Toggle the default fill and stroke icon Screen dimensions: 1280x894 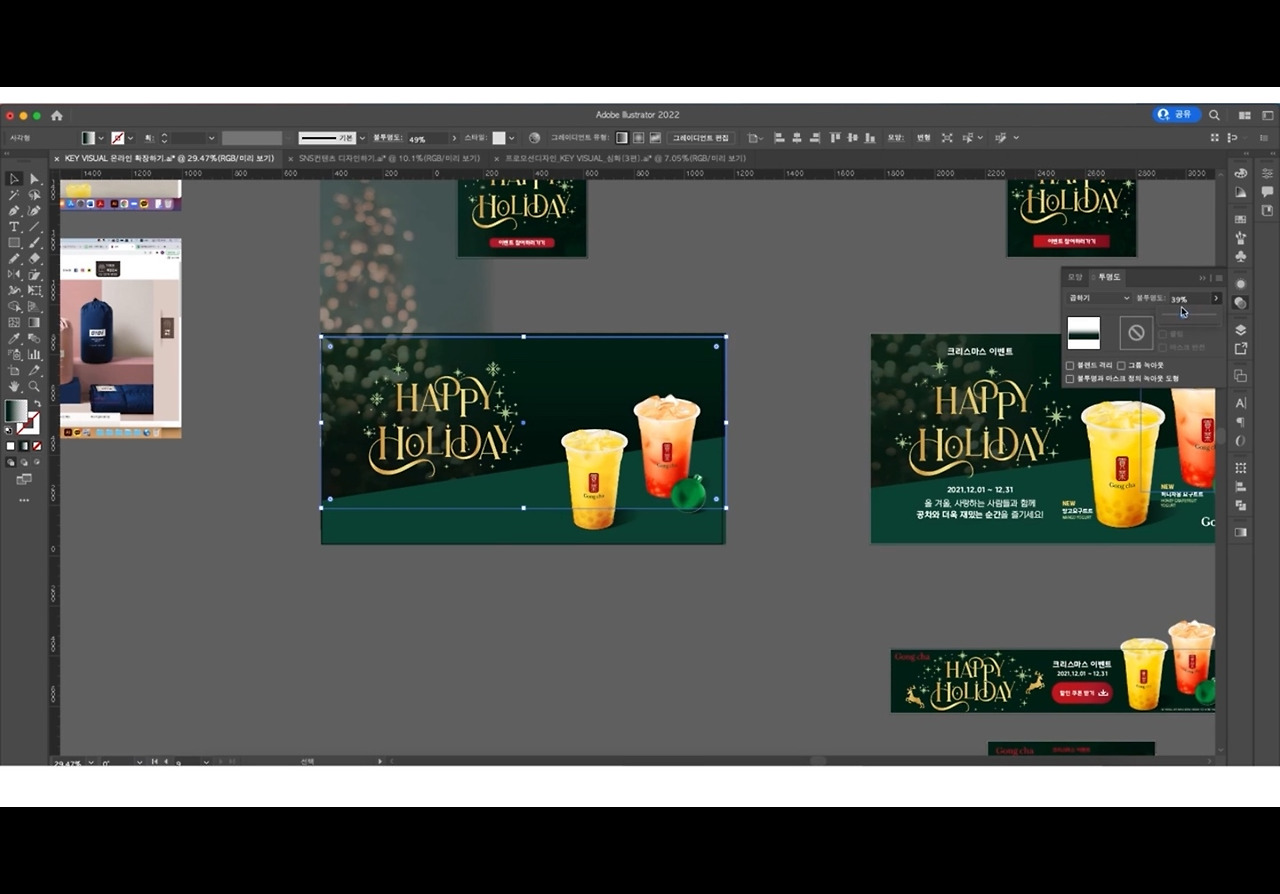[x=9, y=430]
